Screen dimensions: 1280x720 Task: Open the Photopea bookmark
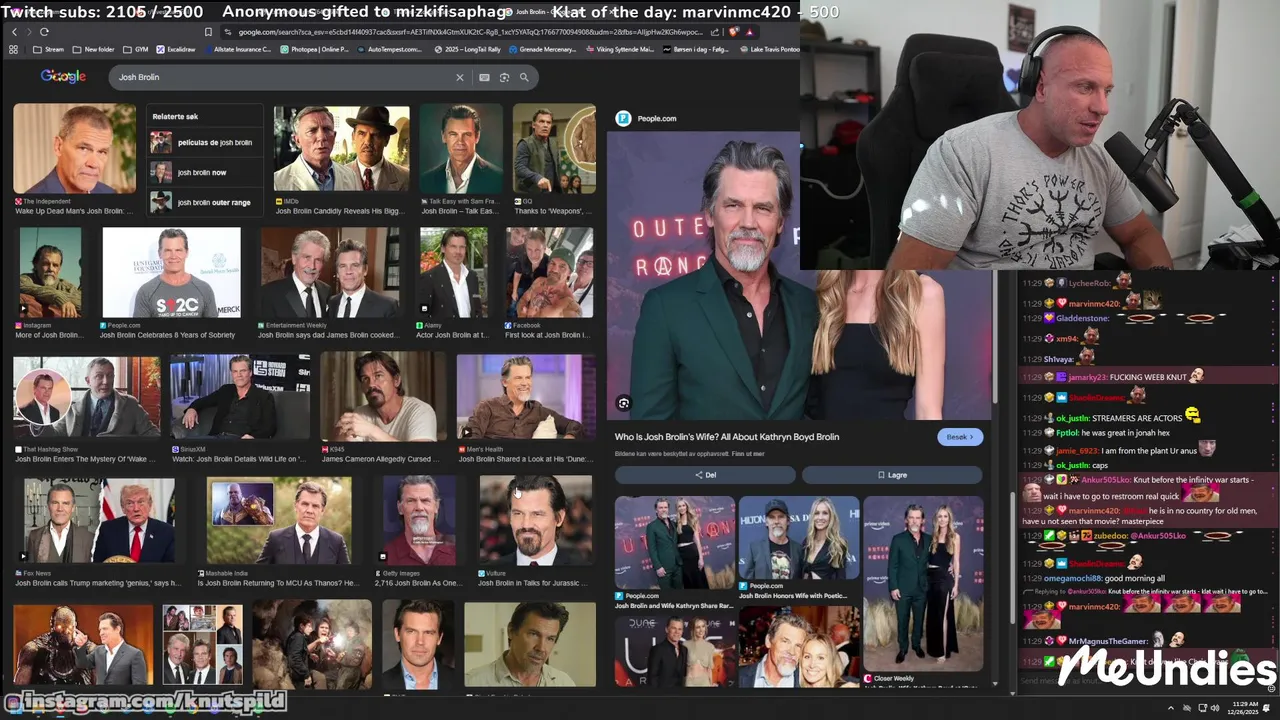(314, 49)
